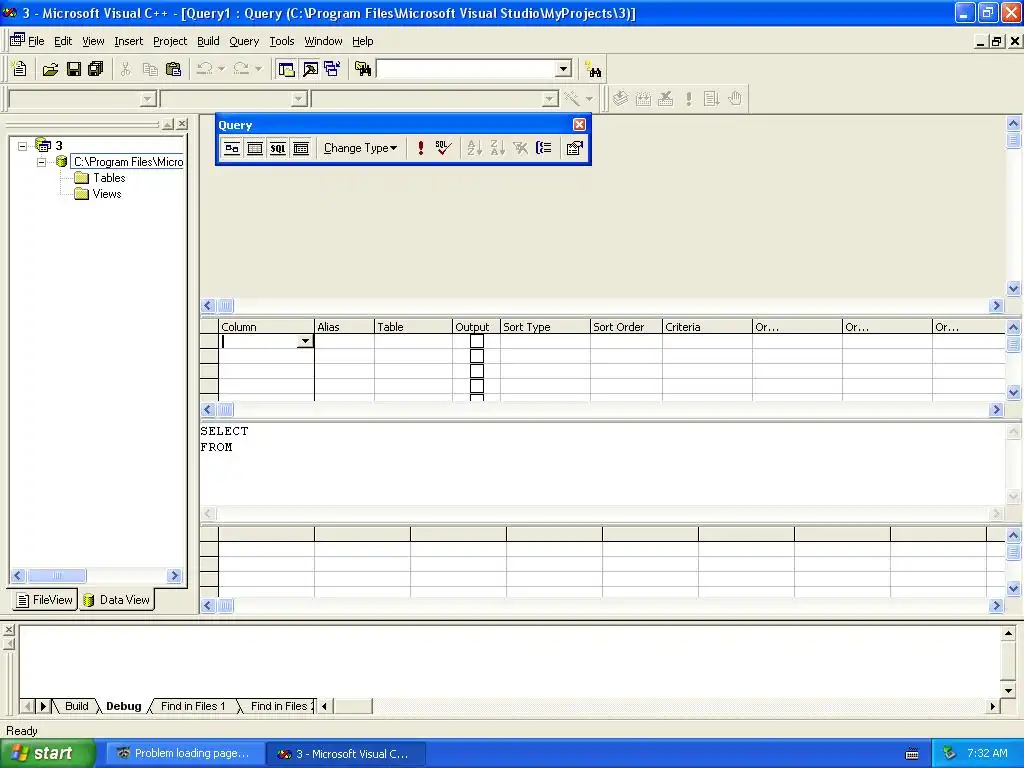This screenshot has width=1024, height=768.
Task: Click the Table column header
Action: [x=413, y=327]
